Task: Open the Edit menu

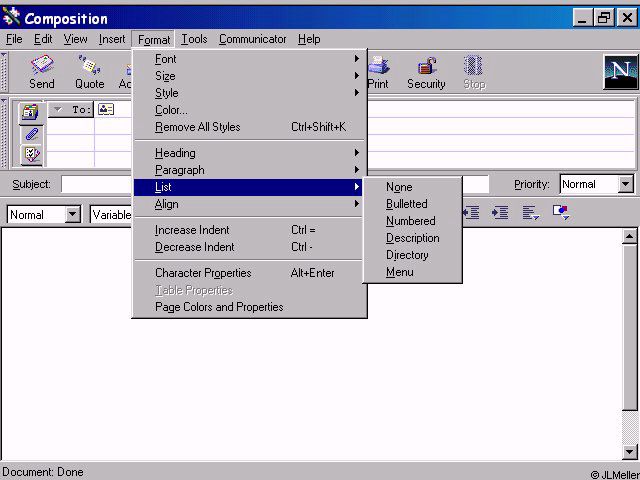Action: tap(43, 39)
